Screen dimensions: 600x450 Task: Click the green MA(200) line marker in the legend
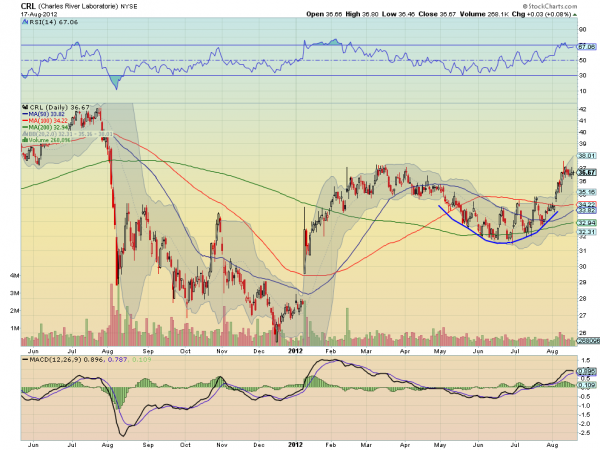[25, 127]
